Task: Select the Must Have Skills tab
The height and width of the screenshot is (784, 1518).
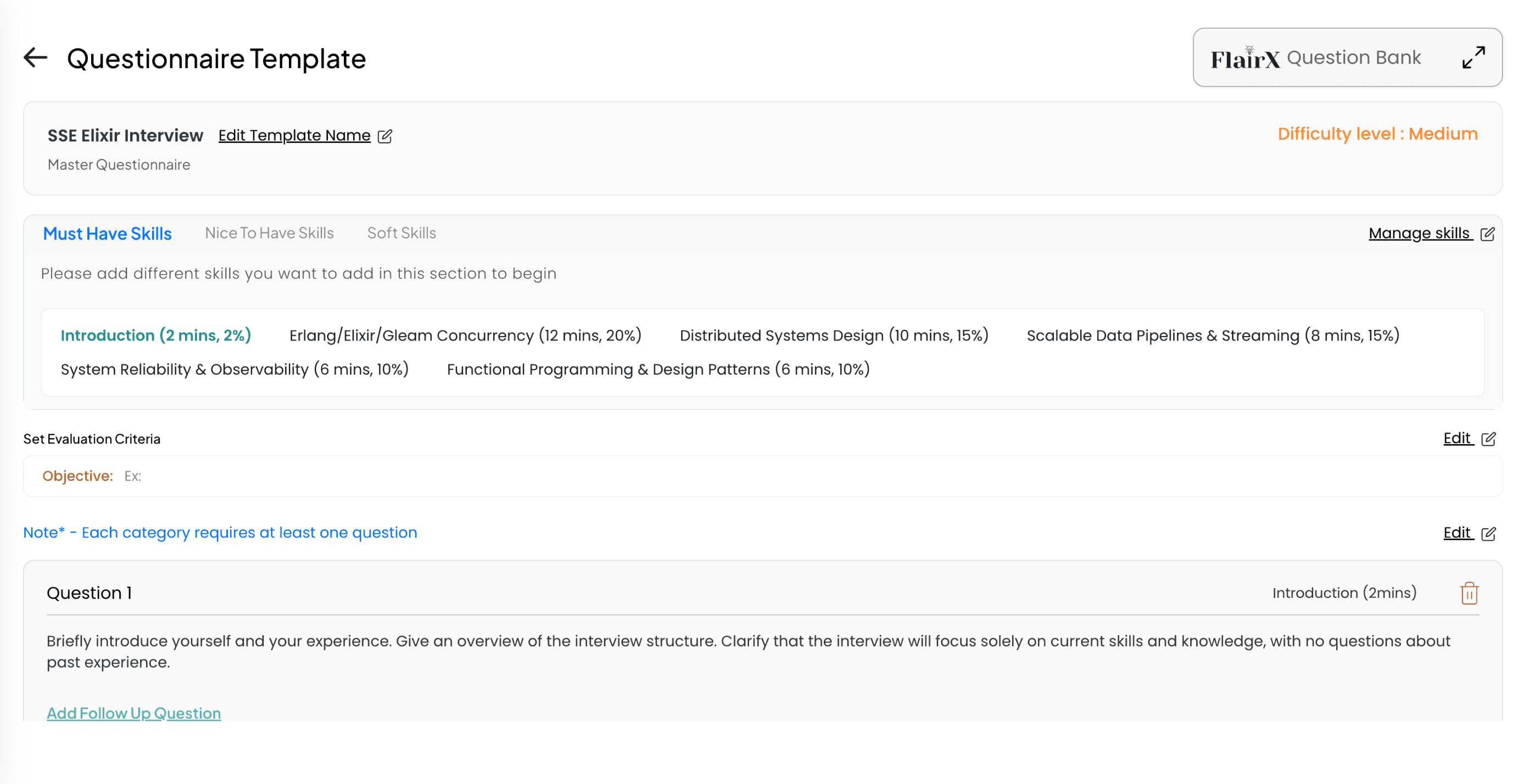Action: click(107, 234)
